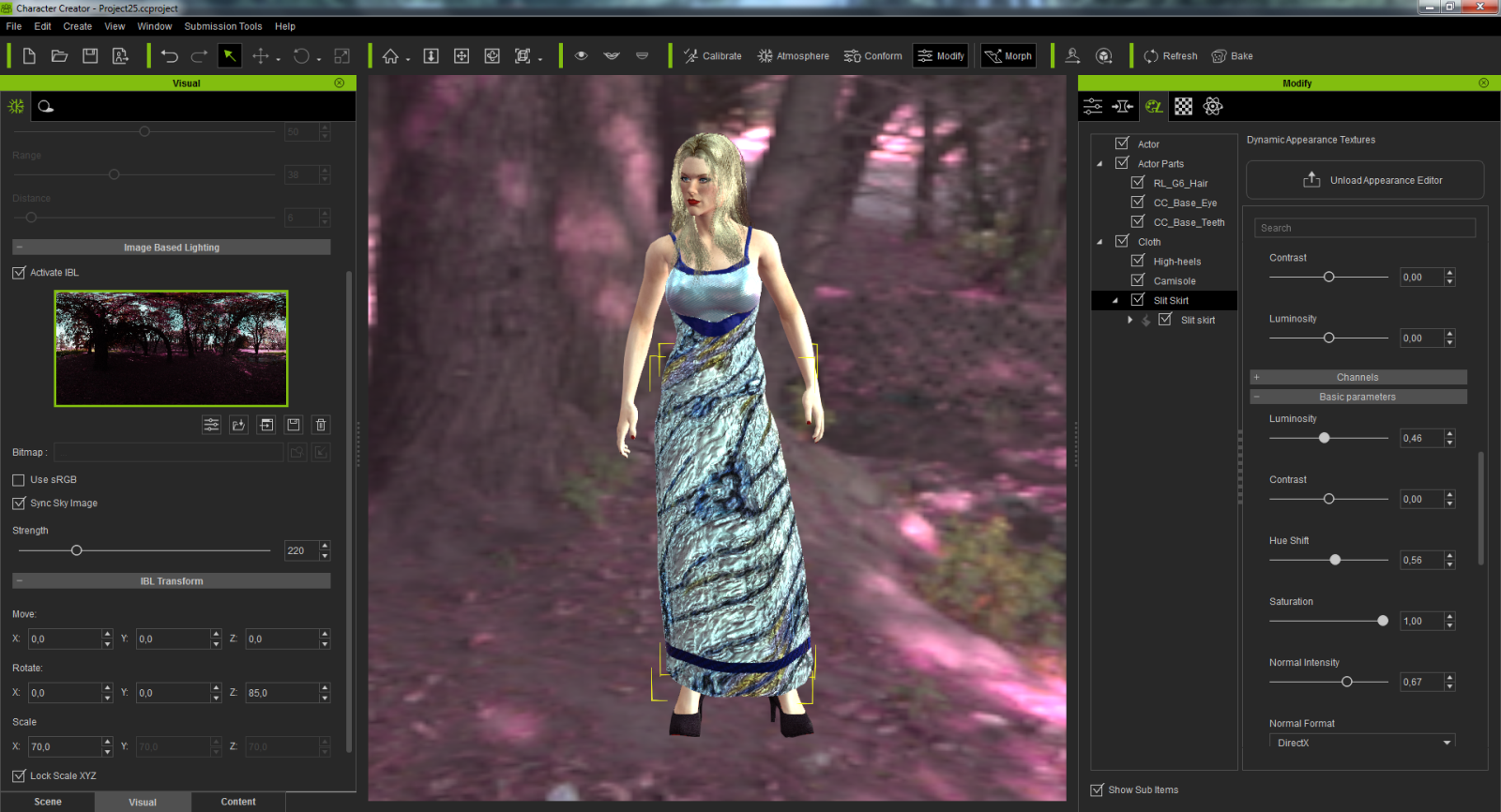This screenshot has height=812, width=1501.
Task: Open the Create menu
Action: [78, 26]
